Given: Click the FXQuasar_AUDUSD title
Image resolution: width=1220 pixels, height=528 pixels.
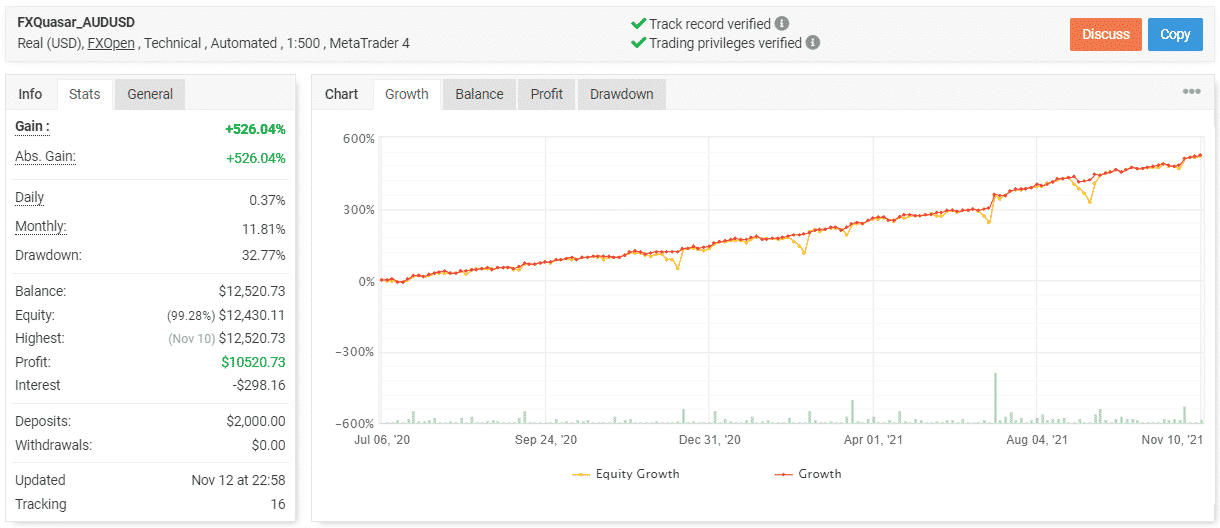Looking at the screenshot, I should coord(76,21).
